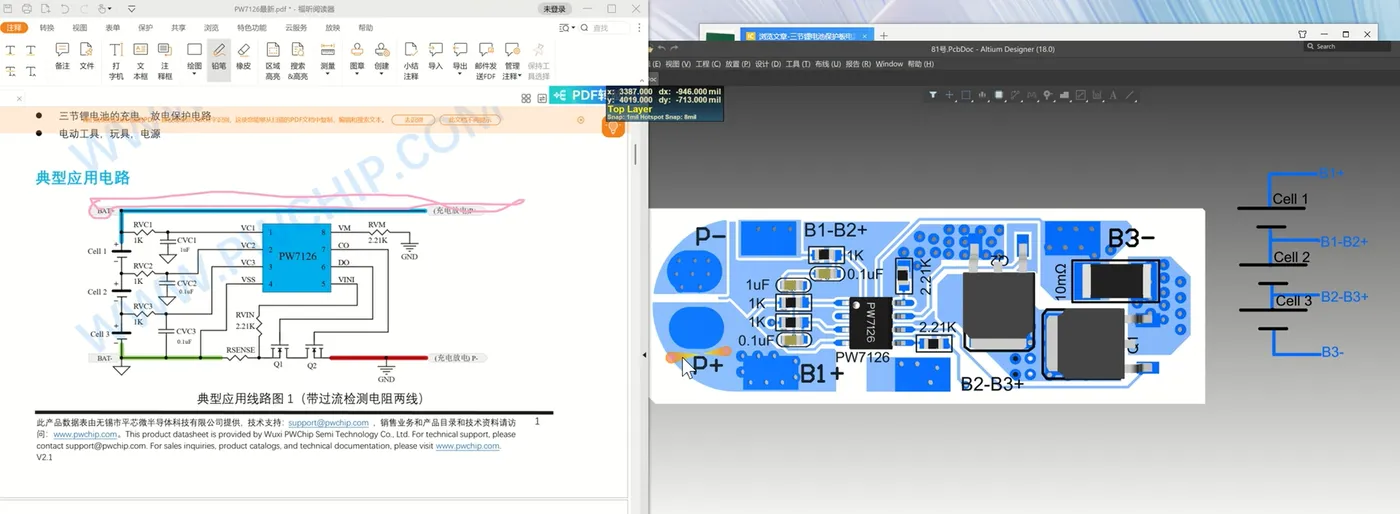Viewport: 1400px width, 514px height.
Task: Open the 工具 (T) menu in Altium
Action: [x=798, y=64]
